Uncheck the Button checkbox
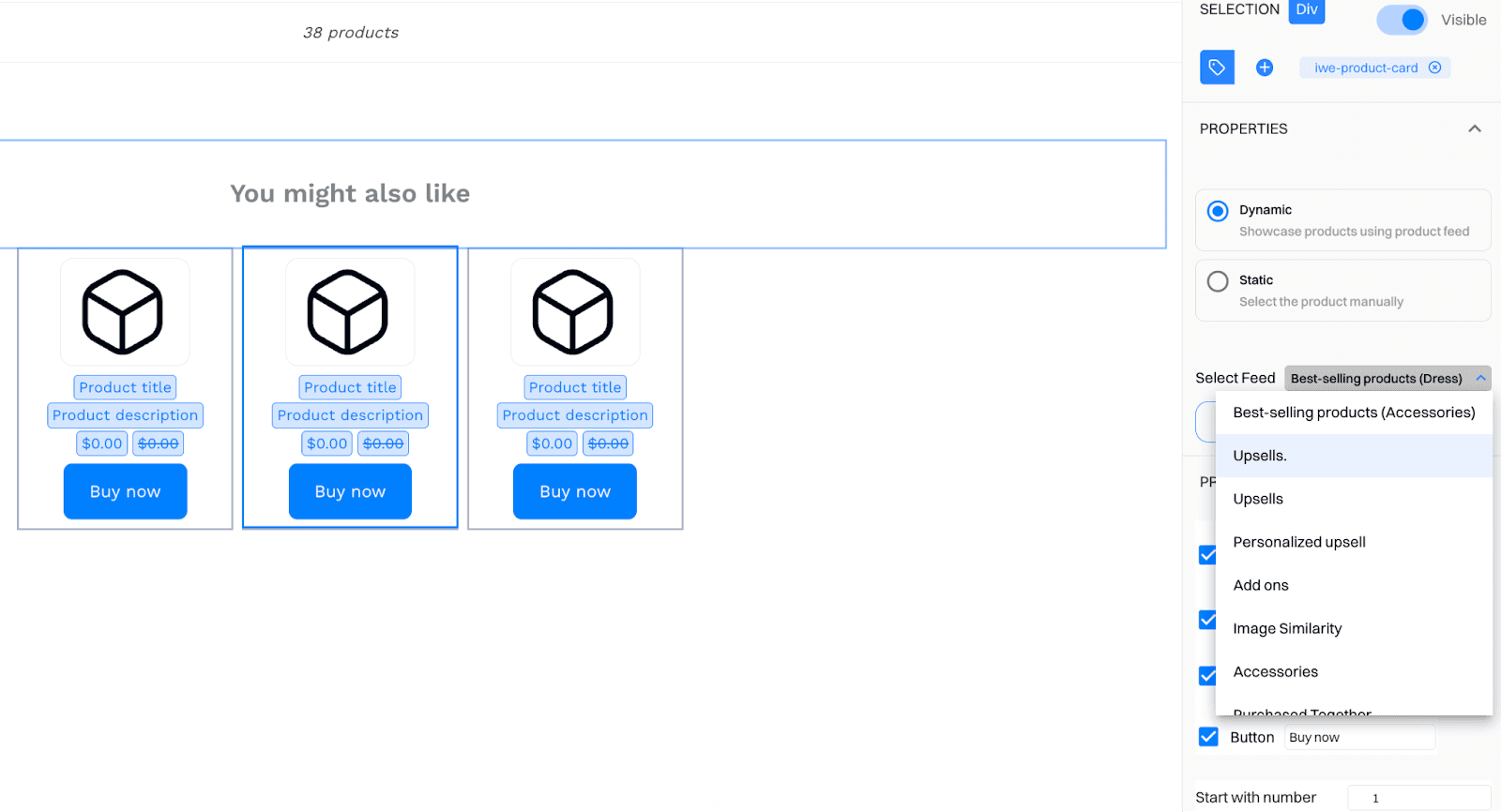 [1208, 737]
